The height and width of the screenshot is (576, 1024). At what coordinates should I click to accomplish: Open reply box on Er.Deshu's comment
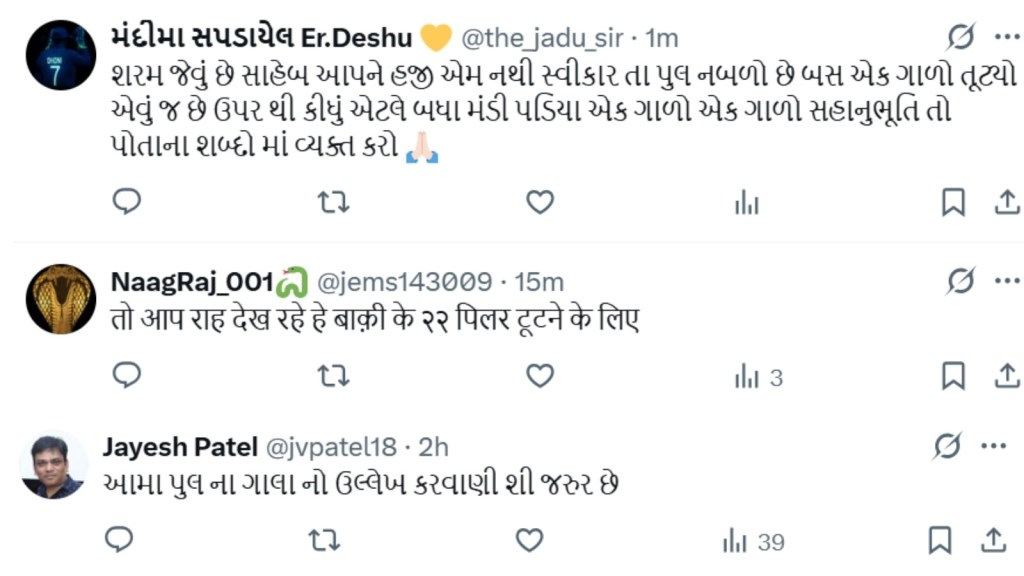coord(126,202)
